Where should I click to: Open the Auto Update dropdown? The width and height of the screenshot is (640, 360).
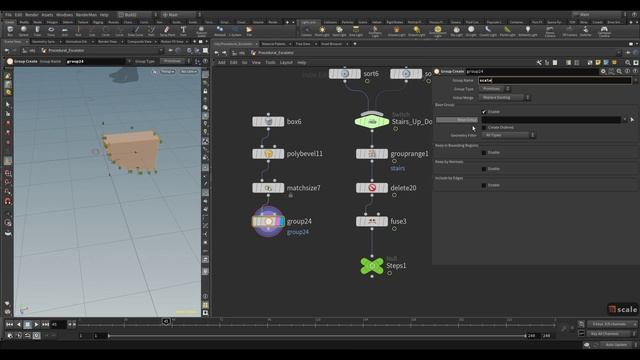point(618,345)
